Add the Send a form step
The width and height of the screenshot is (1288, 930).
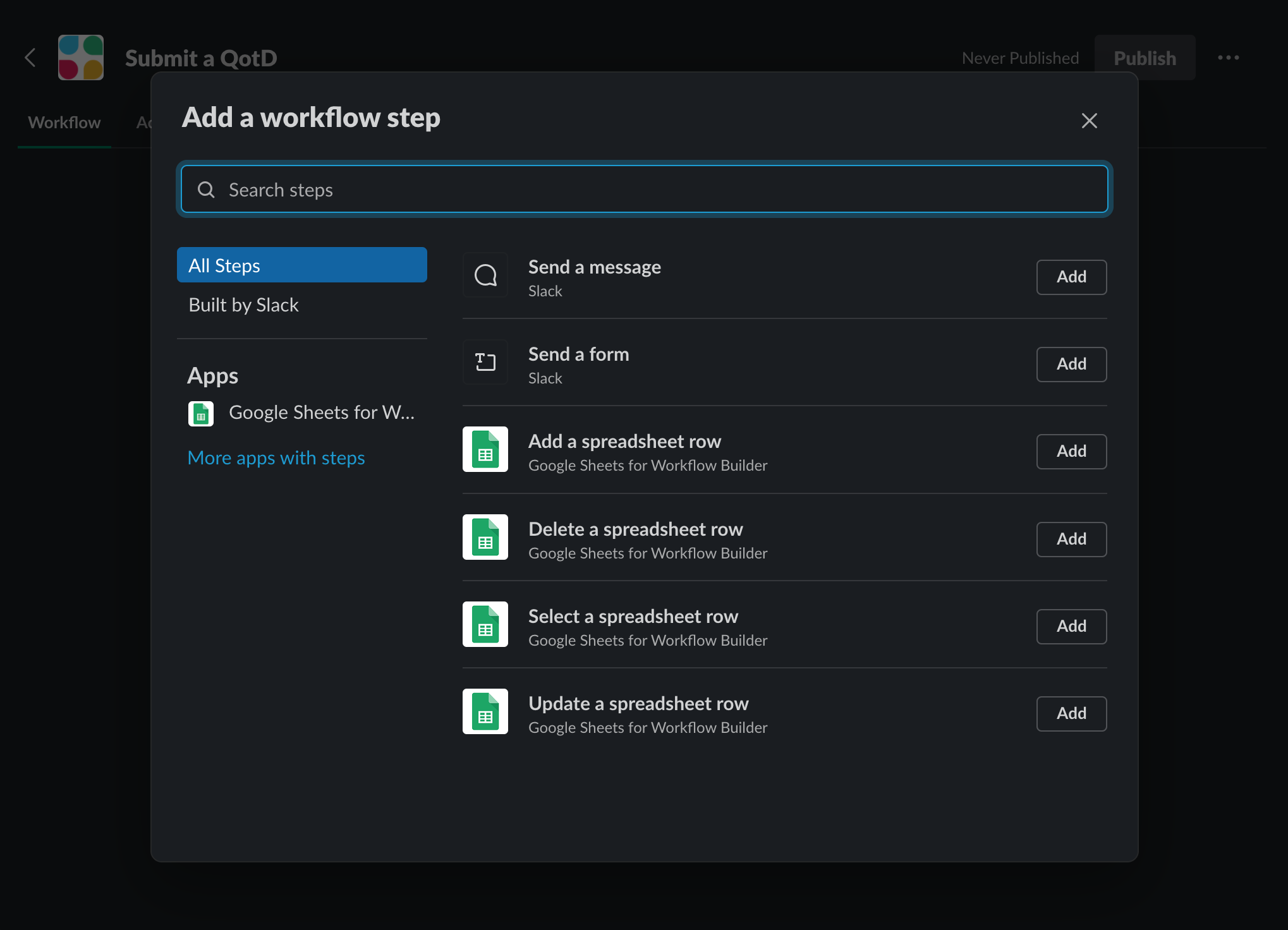tap(1071, 364)
